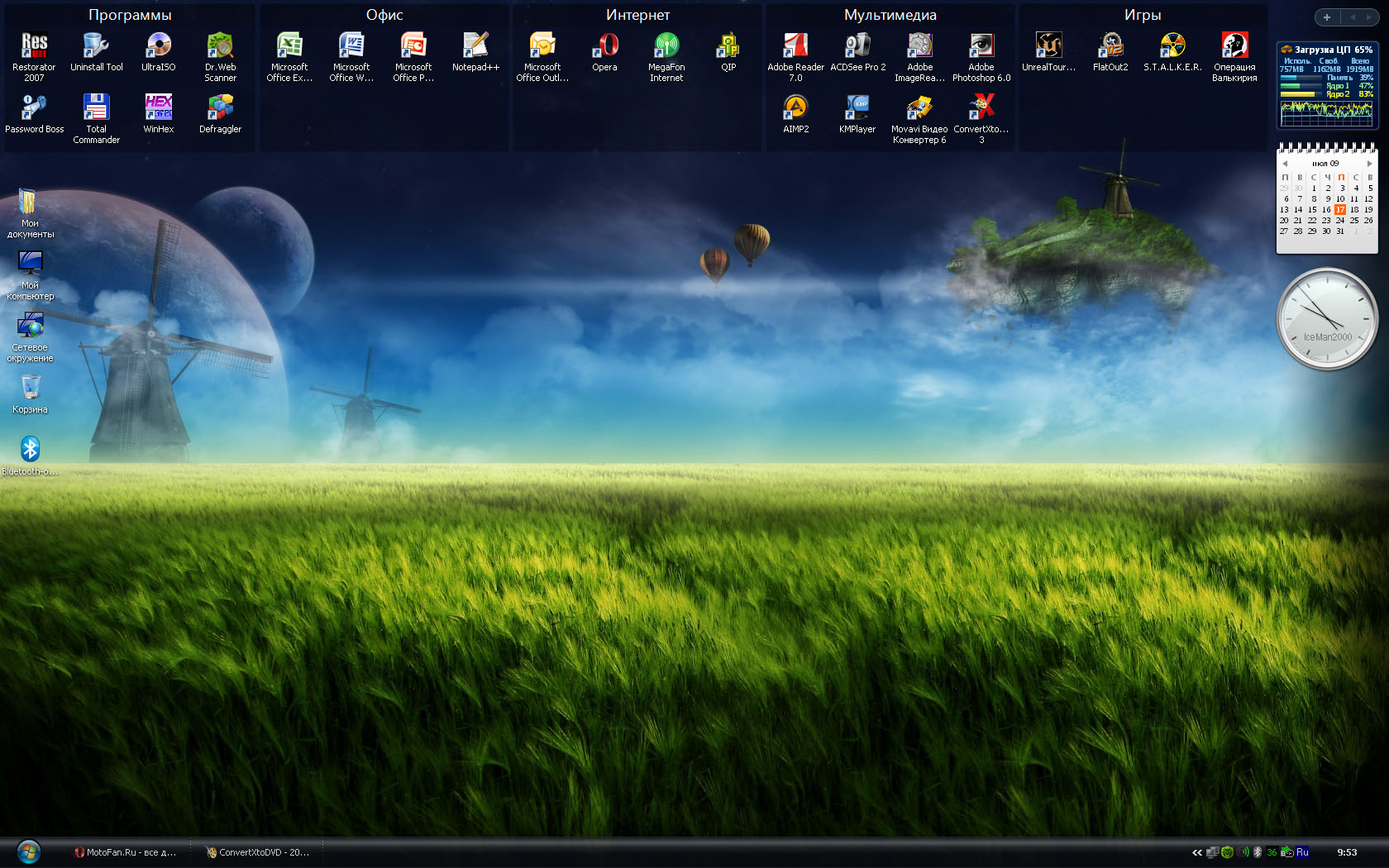Go to previous calendar month arrow
The image size is (1389, 868).
1285,164
